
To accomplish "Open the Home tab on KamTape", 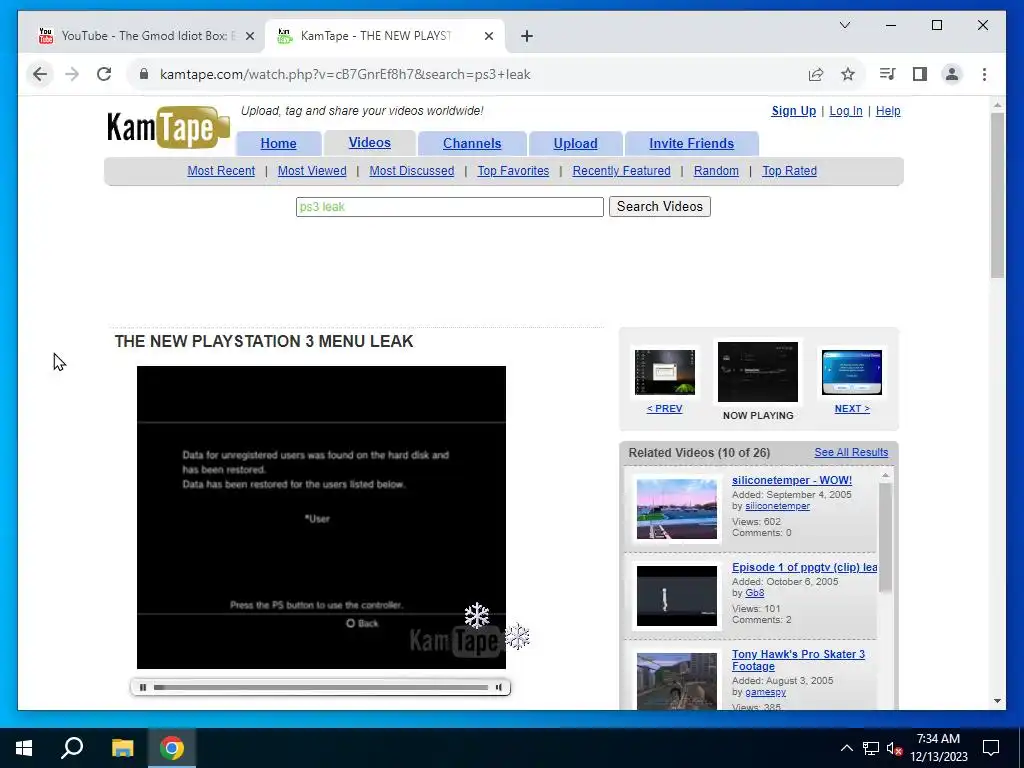I will (x=278, y=144).
